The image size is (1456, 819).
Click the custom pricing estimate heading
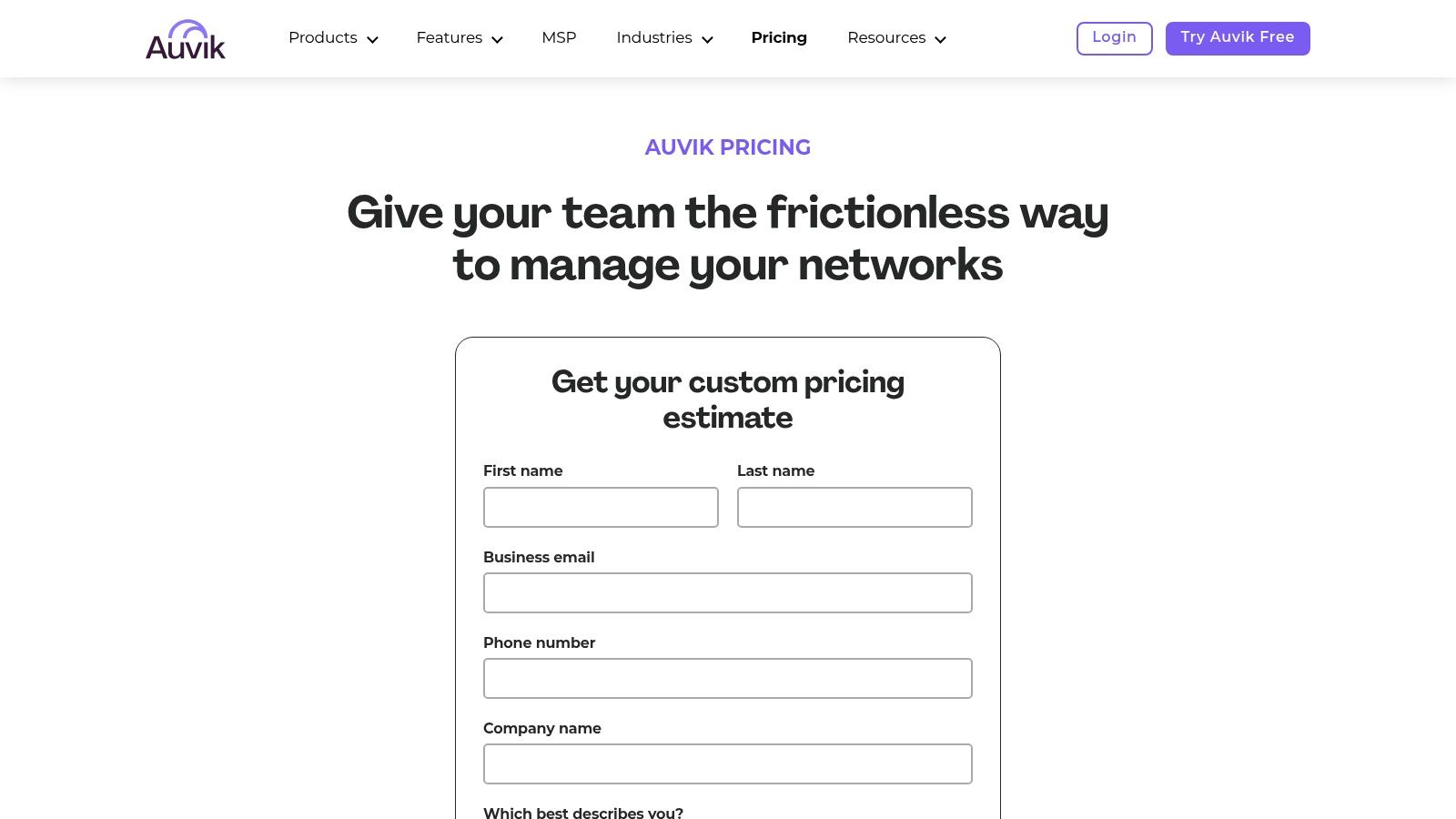728,399
